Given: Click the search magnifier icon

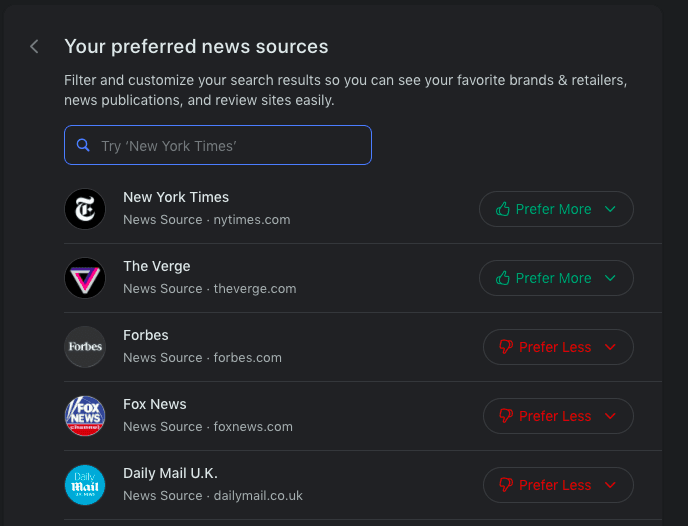Looking at the screenshot, I should (83, 145).
